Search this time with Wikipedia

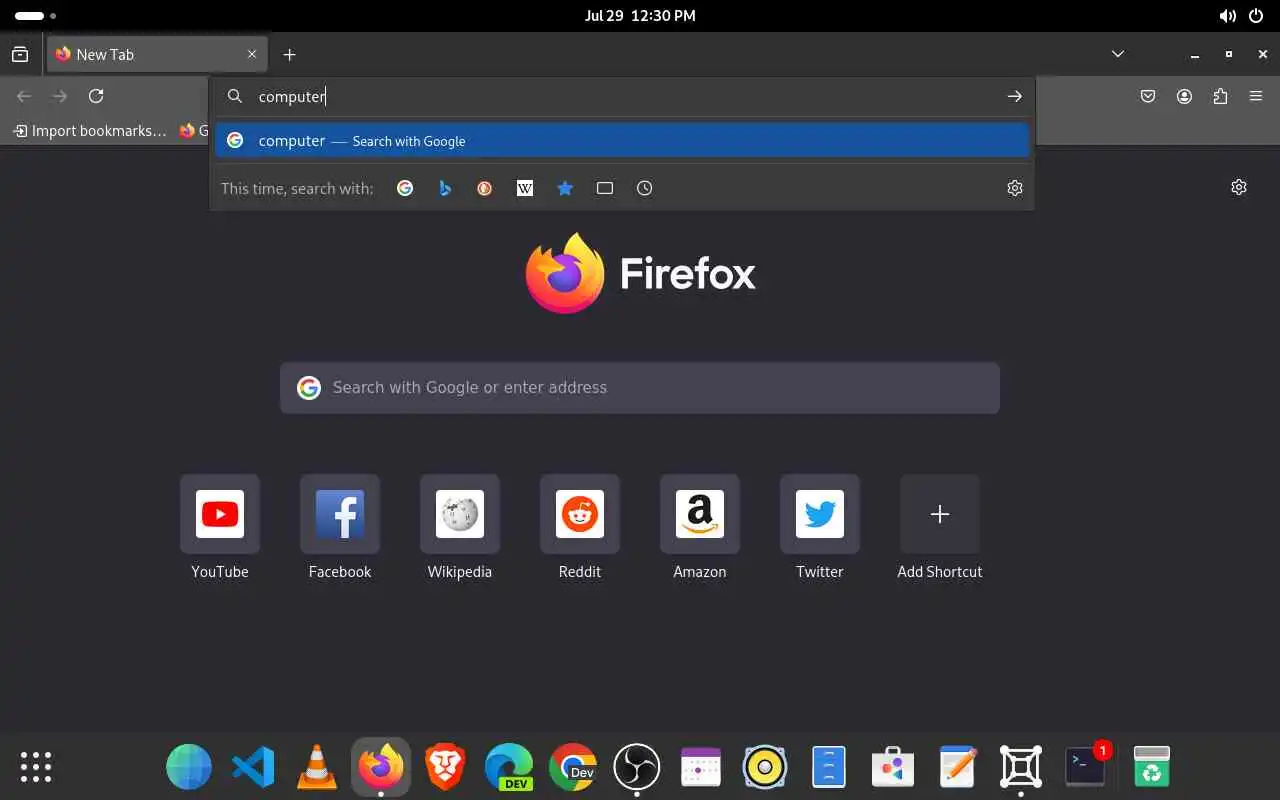tap(525, 188)
